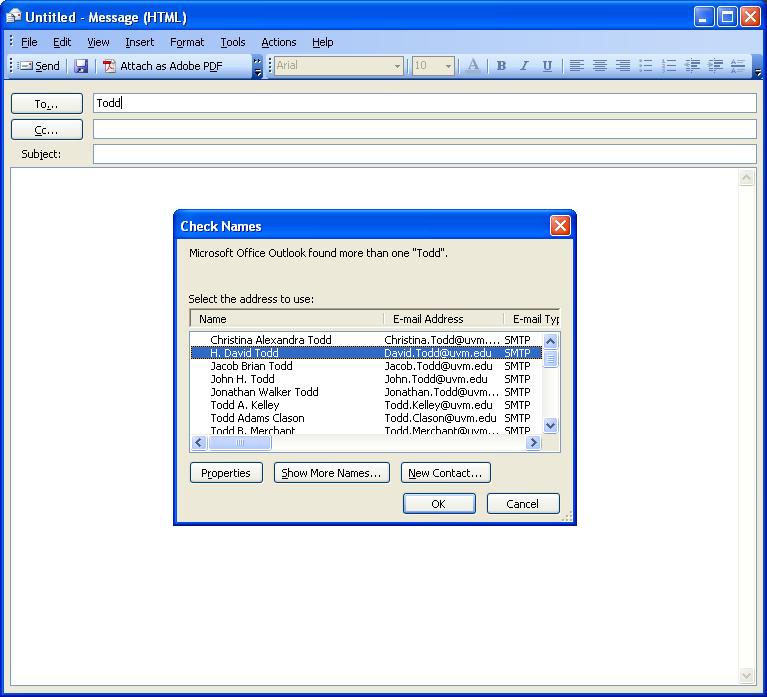Click the New Contact button
767x697 pixels.
(446, 473)
